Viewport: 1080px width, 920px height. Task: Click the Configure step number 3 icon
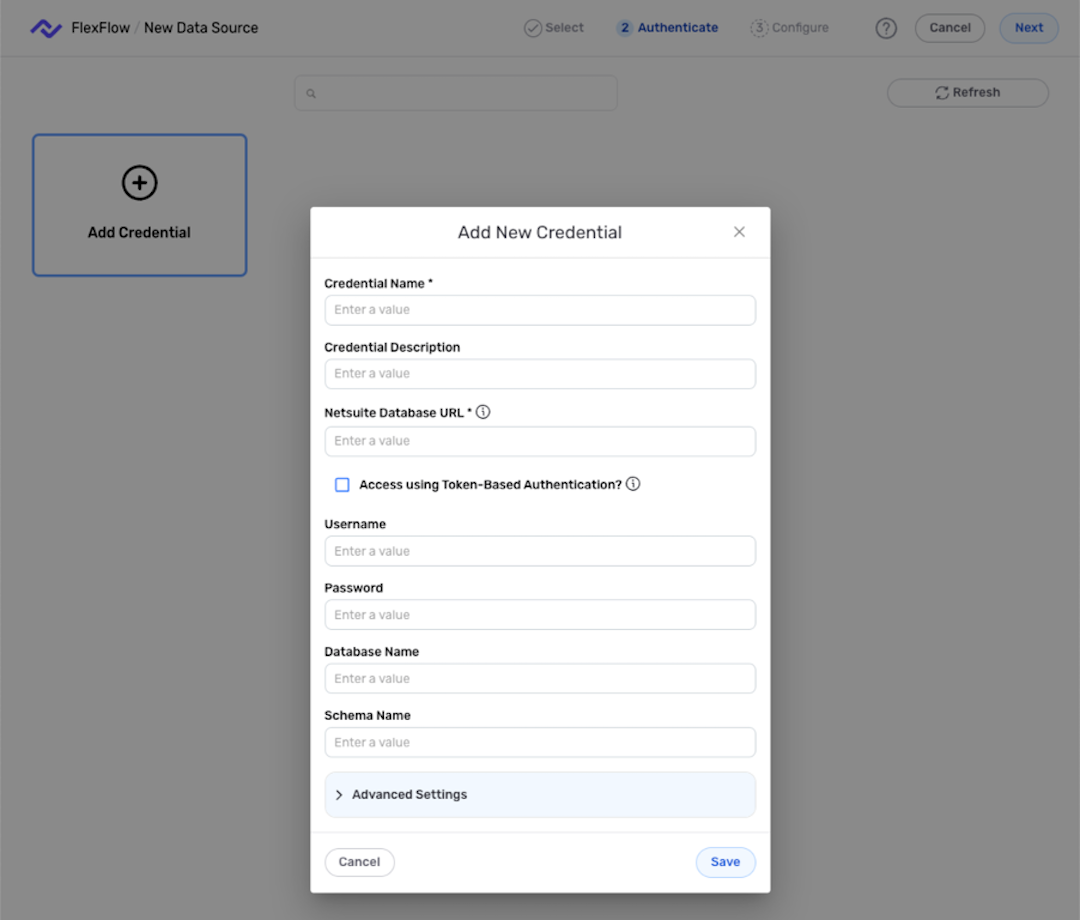(759, 28)
